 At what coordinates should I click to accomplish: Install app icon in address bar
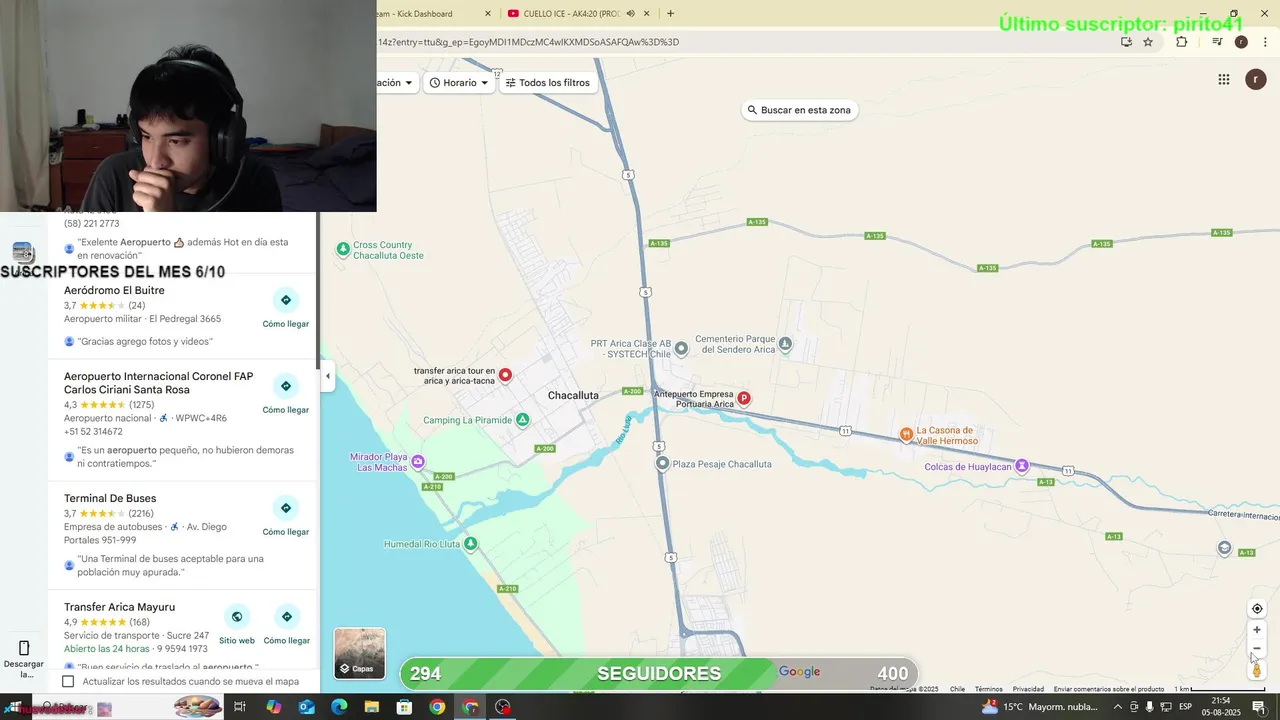(1126, 42)
